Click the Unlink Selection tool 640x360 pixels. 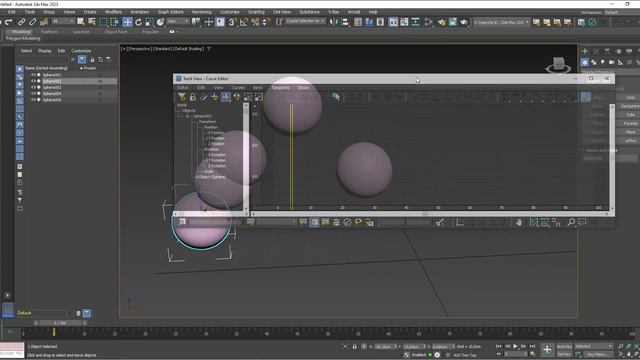33,22
